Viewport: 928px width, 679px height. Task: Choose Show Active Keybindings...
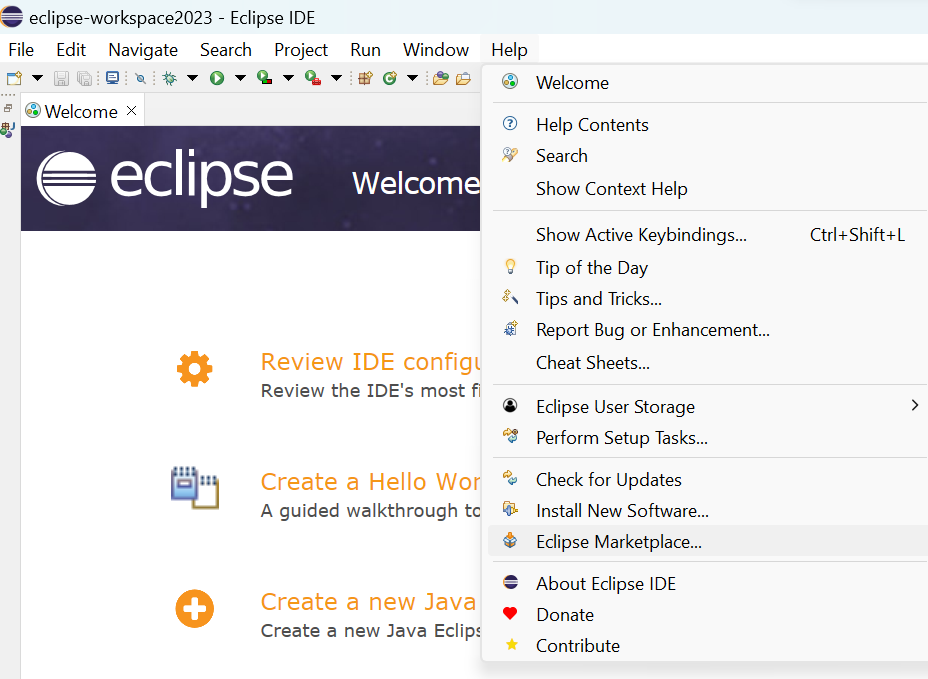[708, 235]
